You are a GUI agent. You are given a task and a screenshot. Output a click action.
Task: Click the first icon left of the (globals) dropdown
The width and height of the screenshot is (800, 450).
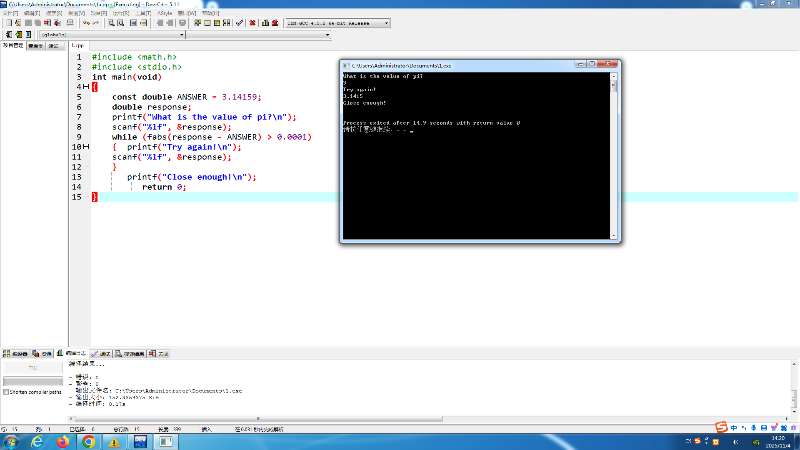9,34
